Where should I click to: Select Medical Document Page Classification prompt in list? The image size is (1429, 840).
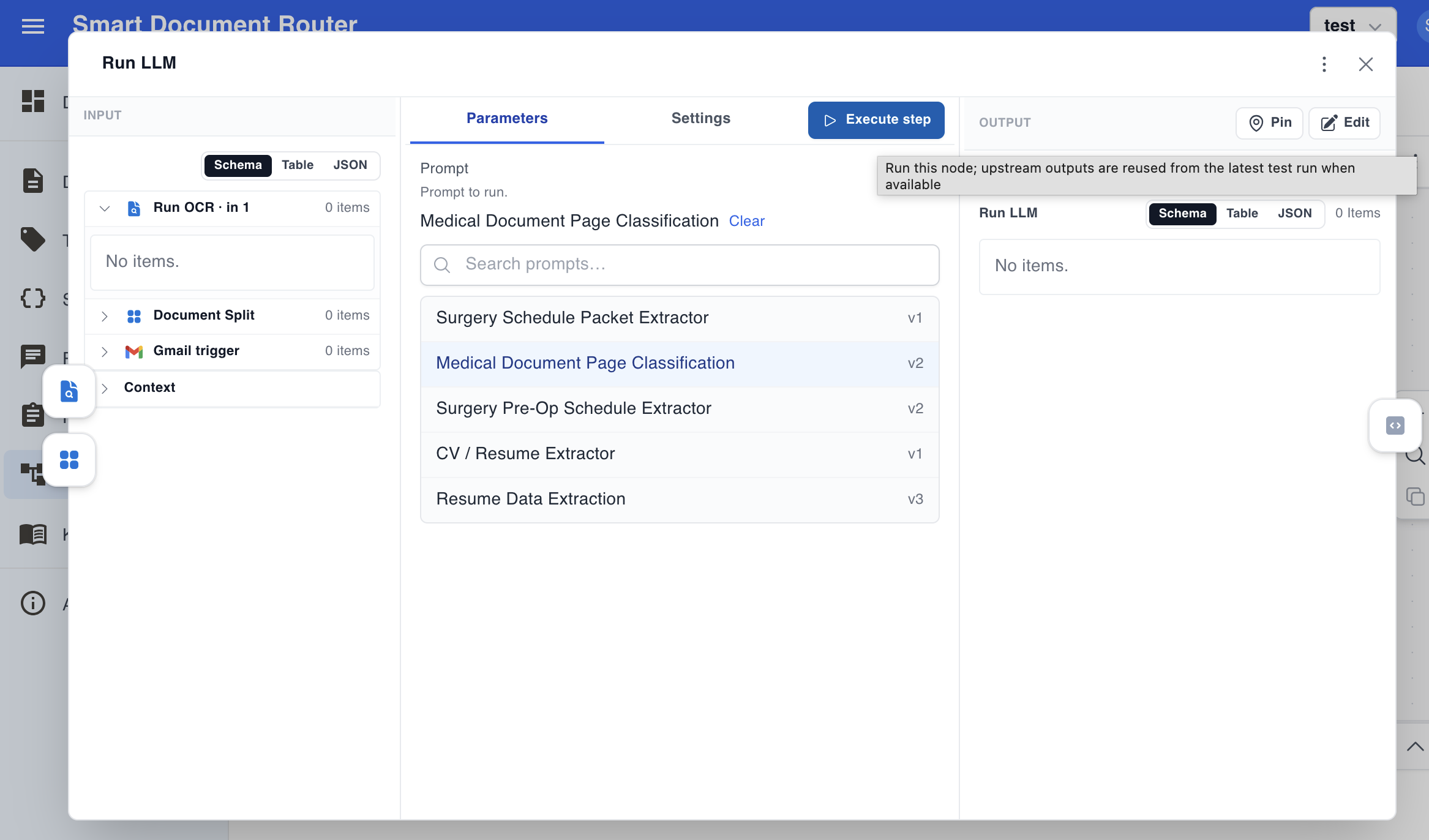680,363
